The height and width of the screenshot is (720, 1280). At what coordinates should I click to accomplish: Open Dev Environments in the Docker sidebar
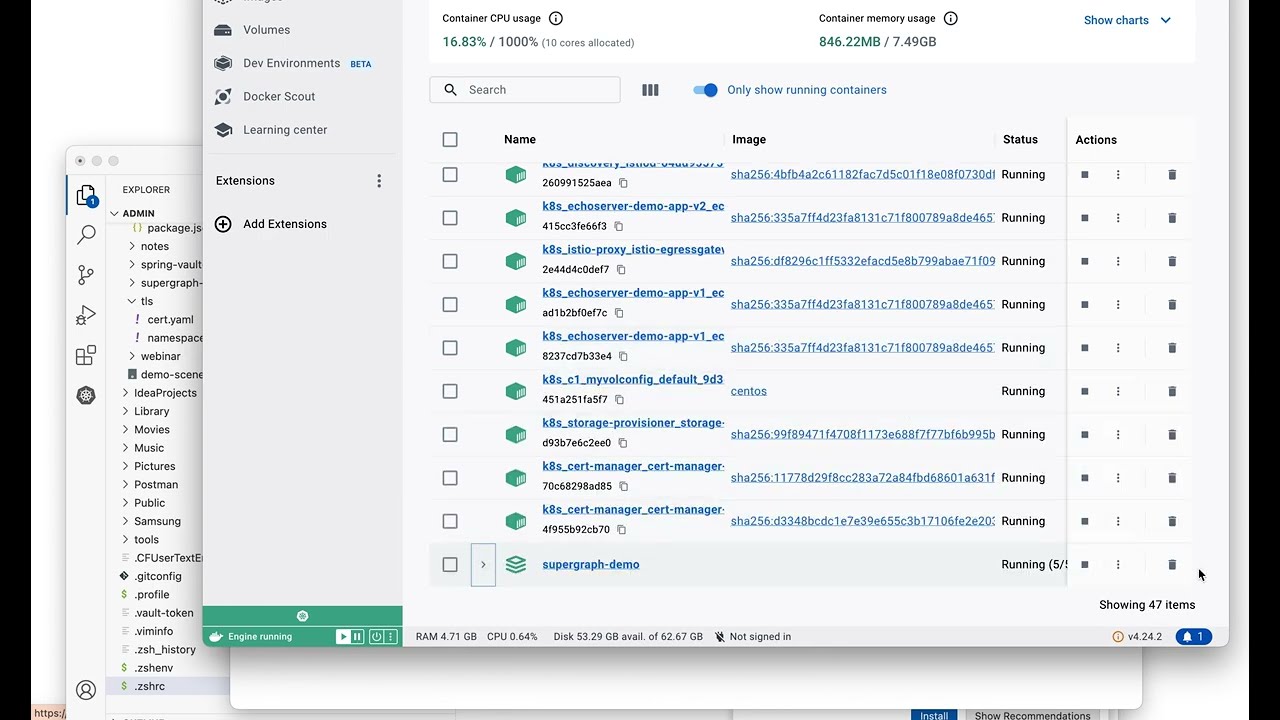[x=291, y=63]
